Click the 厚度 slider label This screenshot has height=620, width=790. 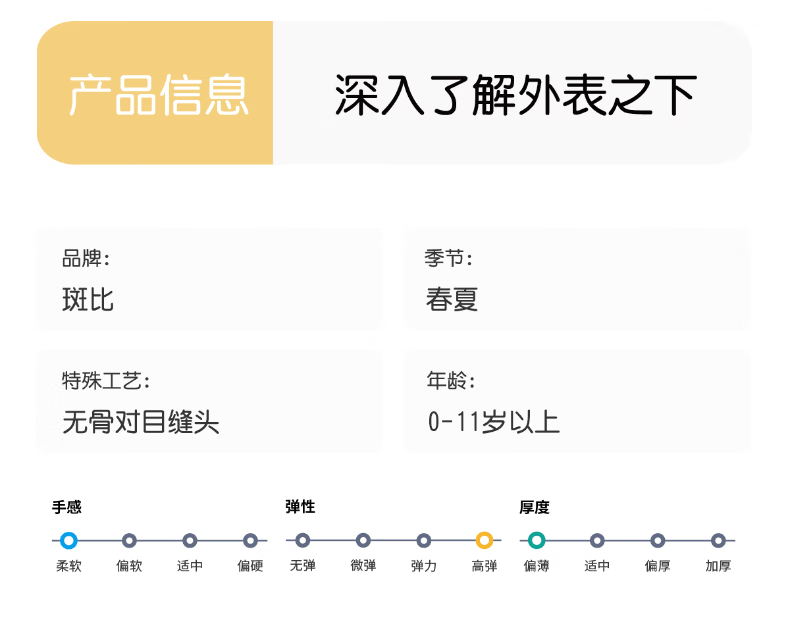(534, 507)
